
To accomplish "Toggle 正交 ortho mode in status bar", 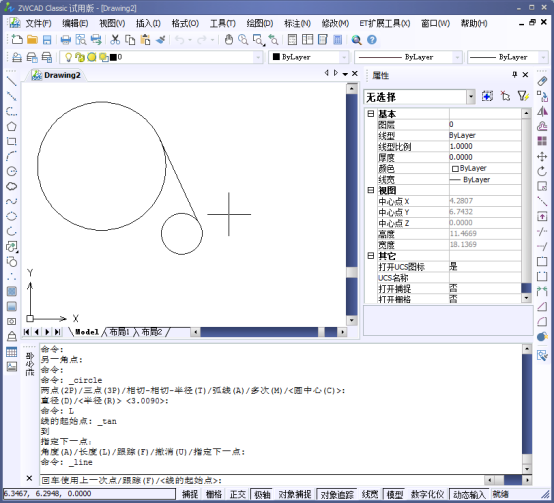I will coord(237,494).
